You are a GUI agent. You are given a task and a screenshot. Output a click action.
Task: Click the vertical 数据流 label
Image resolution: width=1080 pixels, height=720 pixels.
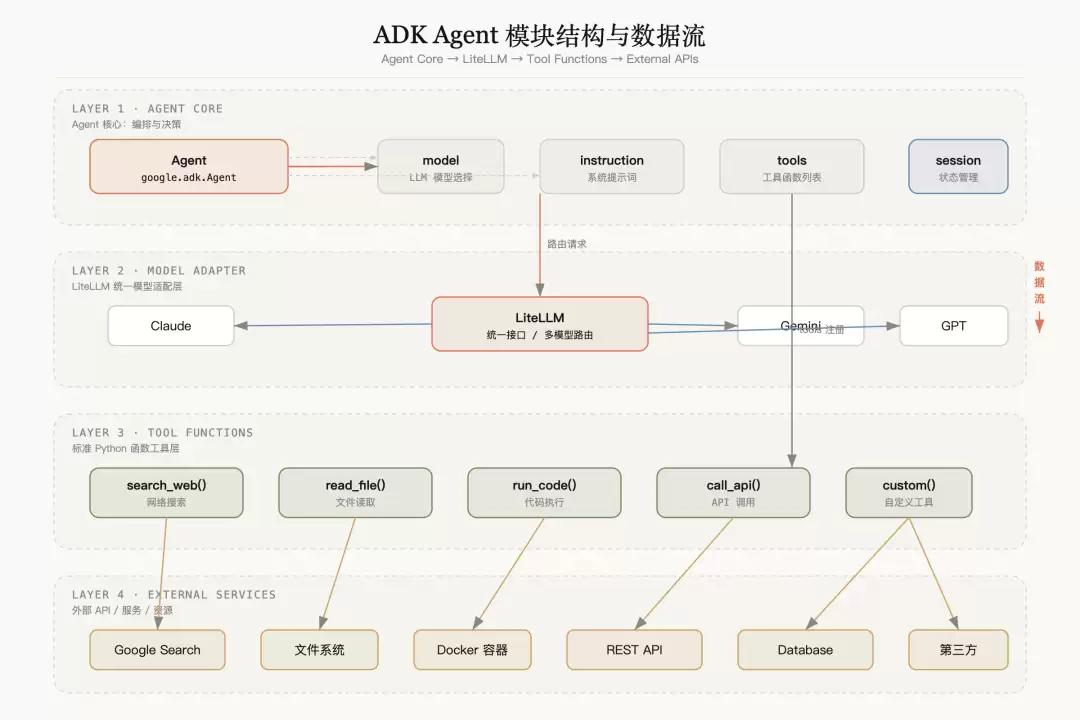(1039, 282)
